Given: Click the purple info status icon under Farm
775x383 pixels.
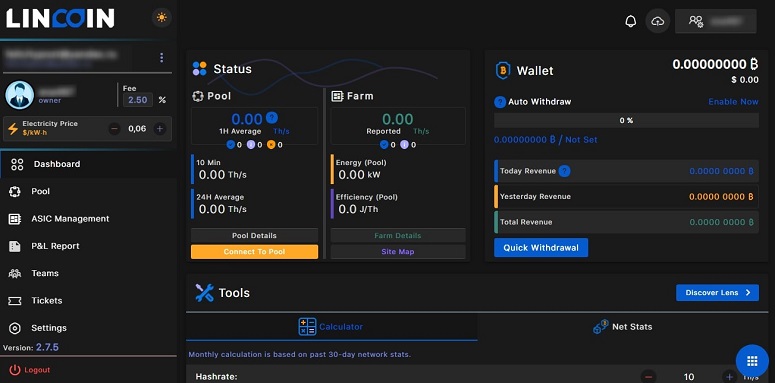Looking at the screenshot, I should point(404,145).
